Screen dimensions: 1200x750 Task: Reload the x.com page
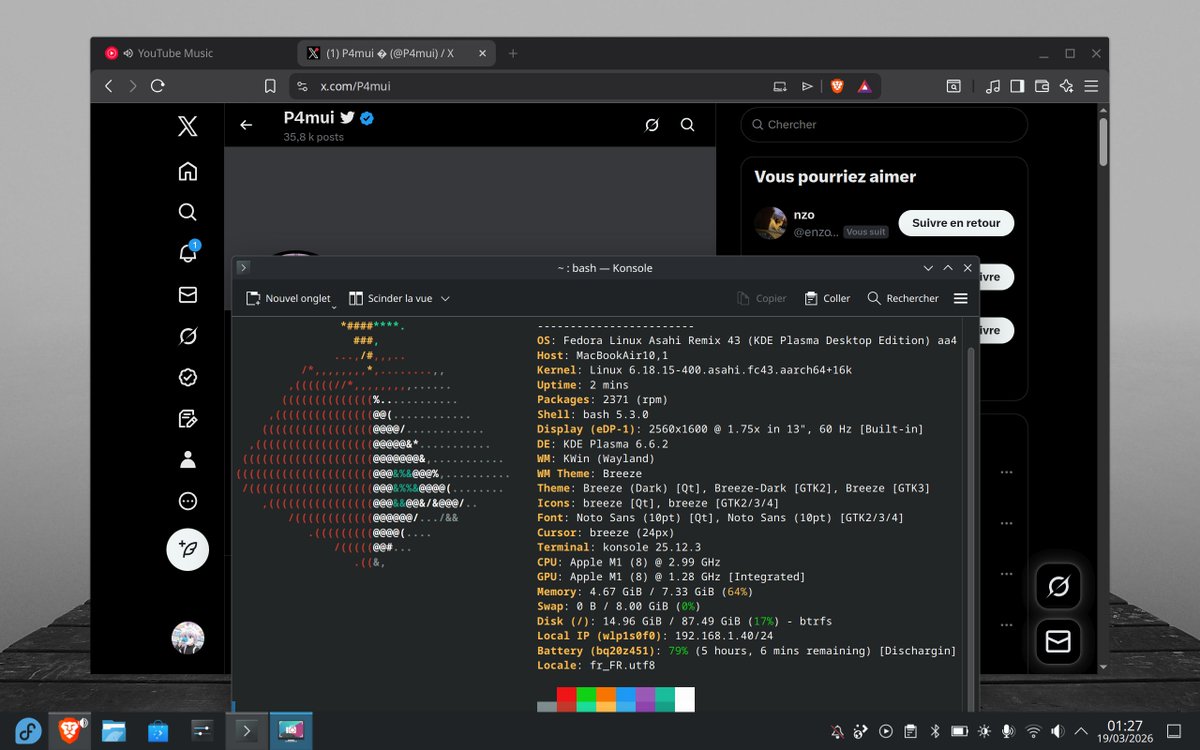[157, 86]
